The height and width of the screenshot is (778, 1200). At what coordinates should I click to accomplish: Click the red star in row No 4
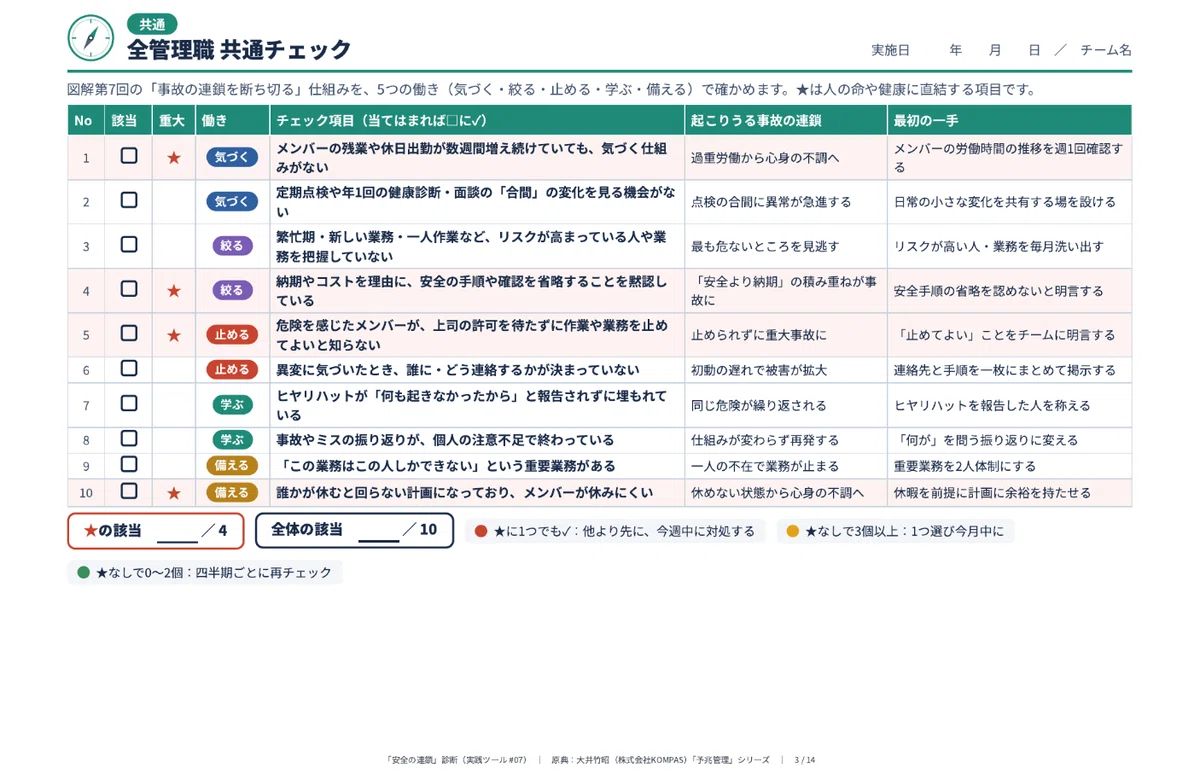coord(174,290)
